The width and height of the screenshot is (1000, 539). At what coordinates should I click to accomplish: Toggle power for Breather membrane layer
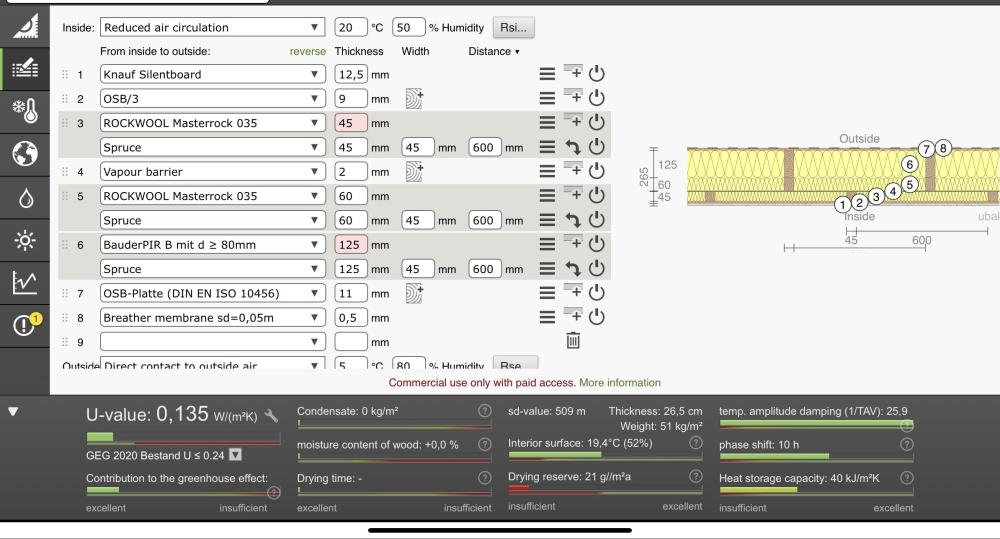coord(596,316)
